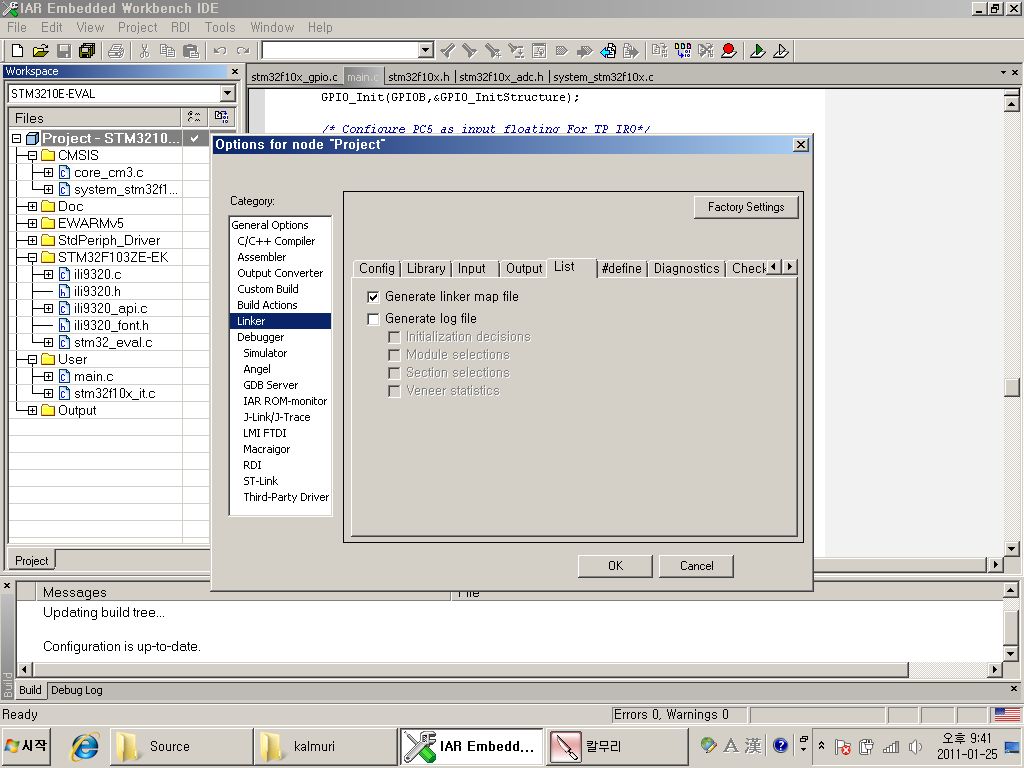Click the Toggle Breakpoint red icon

click(x=729, y=50)
